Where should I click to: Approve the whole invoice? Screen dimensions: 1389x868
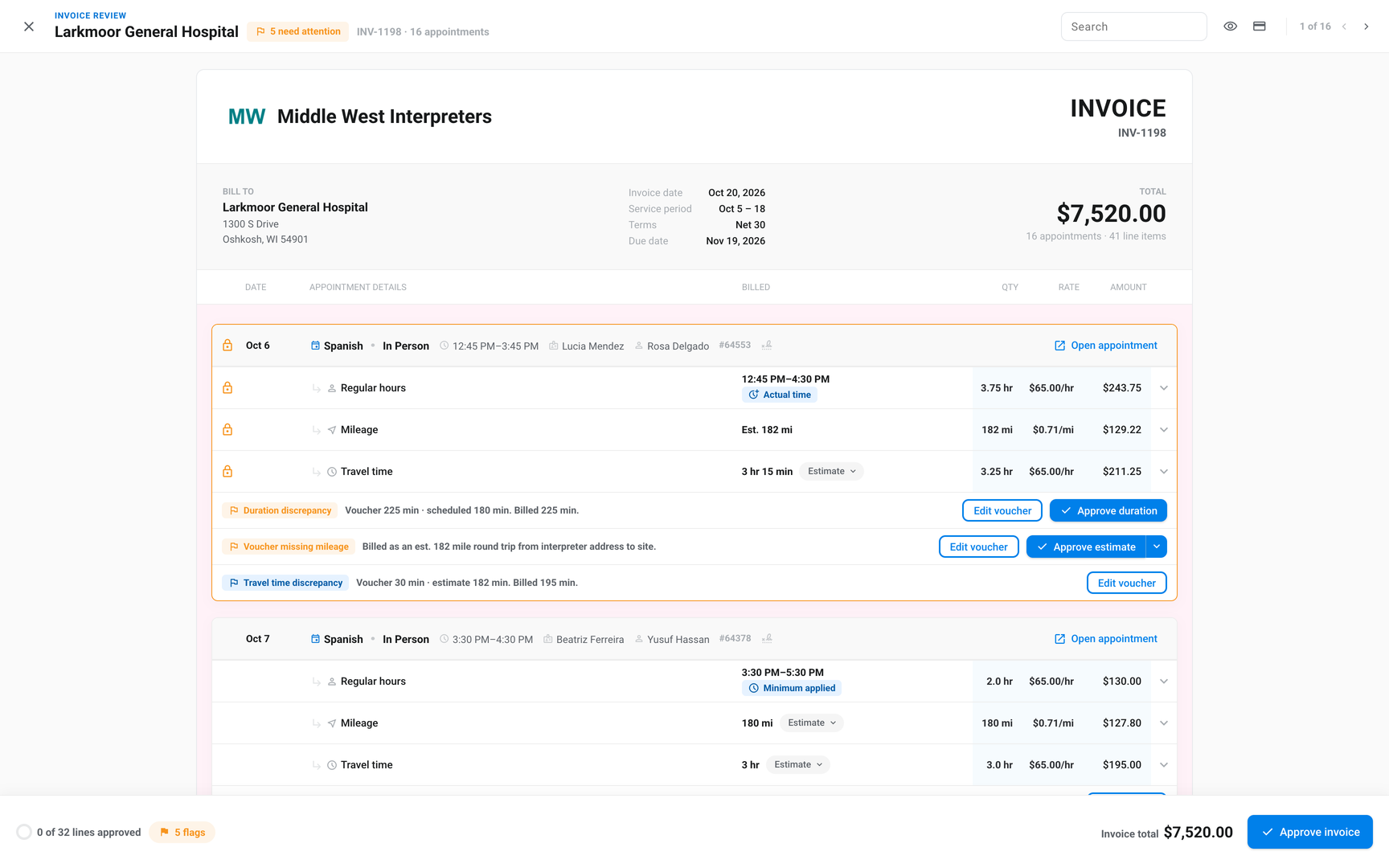(x=1310, y=832)
